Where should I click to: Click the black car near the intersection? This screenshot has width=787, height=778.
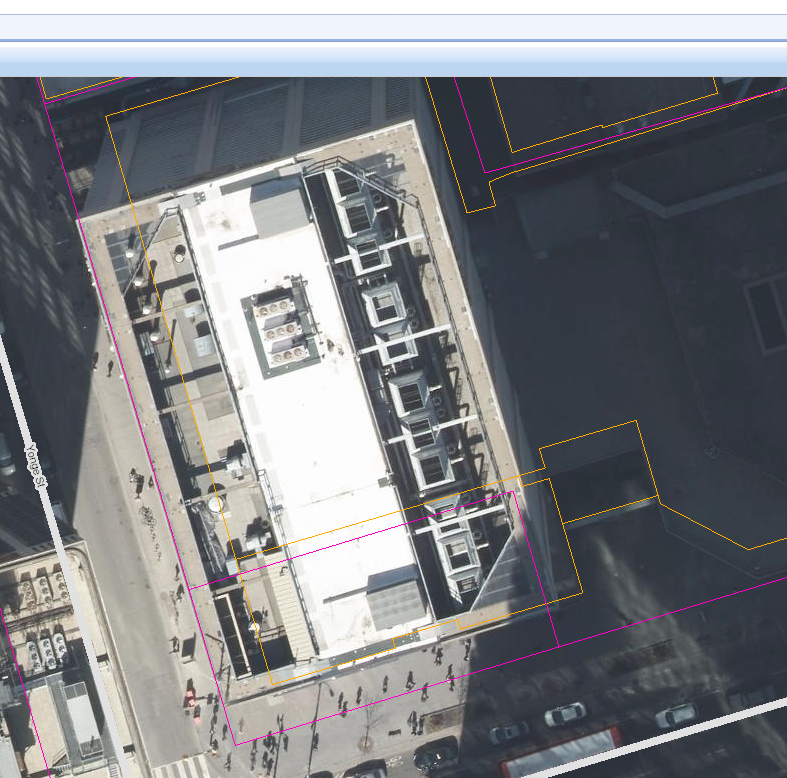tap(435, 753)
